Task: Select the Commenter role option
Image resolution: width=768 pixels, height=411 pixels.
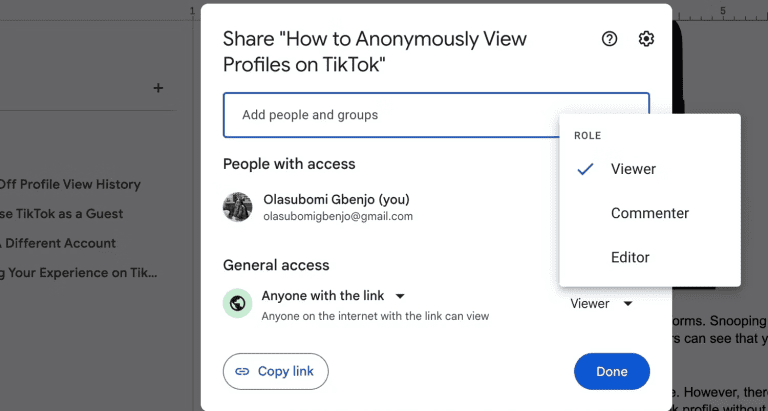Action: [650, 213]
